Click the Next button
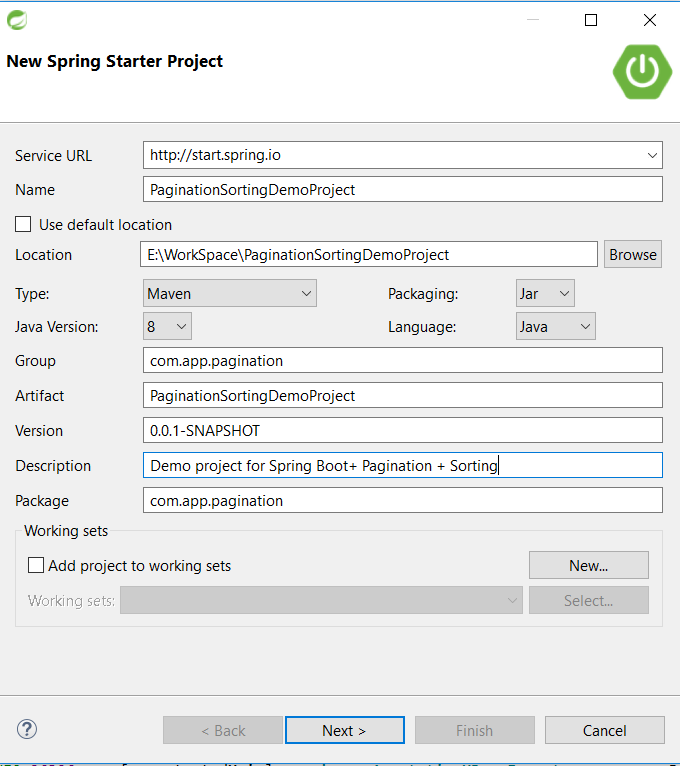 [344, 730]
